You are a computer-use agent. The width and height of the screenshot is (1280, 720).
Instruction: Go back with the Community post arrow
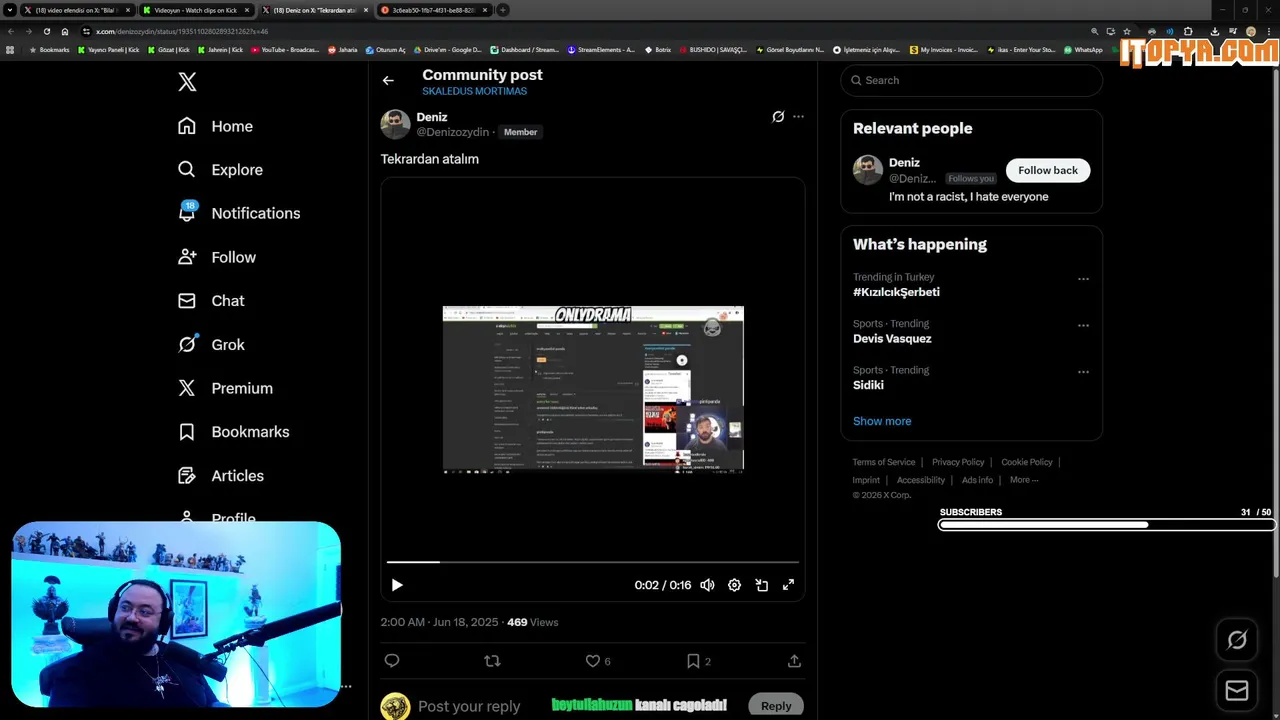coord(388,81)
